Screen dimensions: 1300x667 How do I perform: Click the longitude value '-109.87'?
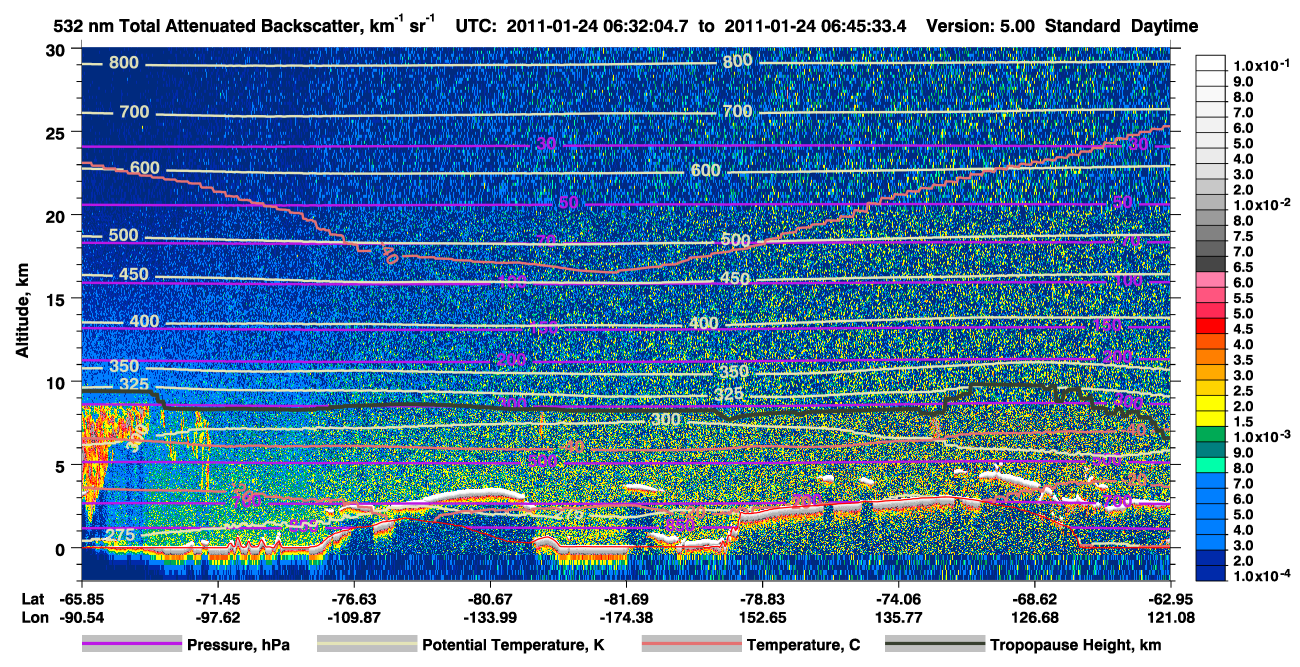point(355,617)
